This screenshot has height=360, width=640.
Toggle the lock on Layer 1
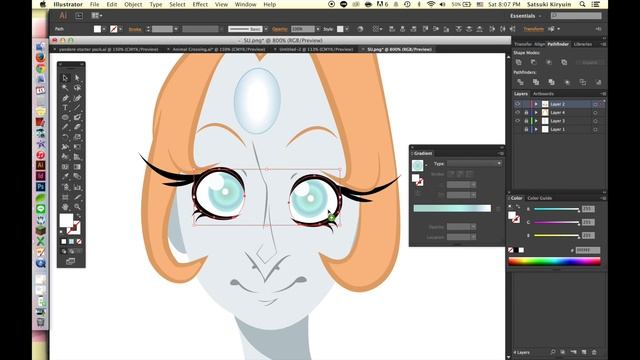(526, 129)
